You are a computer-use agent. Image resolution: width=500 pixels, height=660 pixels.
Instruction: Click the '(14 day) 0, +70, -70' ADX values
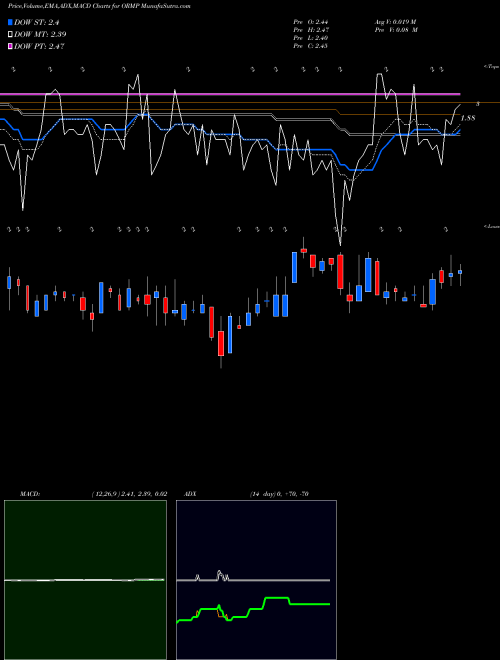tap(279, 494)
